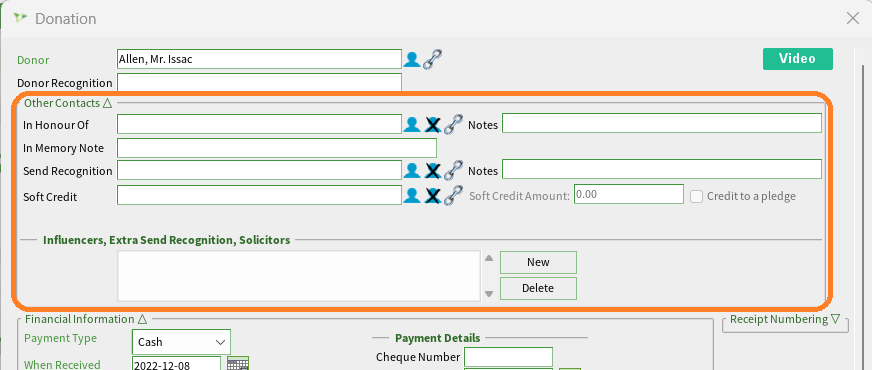Click the link icon beside In Honour Of
872x370 pixels.
point(454,125)
